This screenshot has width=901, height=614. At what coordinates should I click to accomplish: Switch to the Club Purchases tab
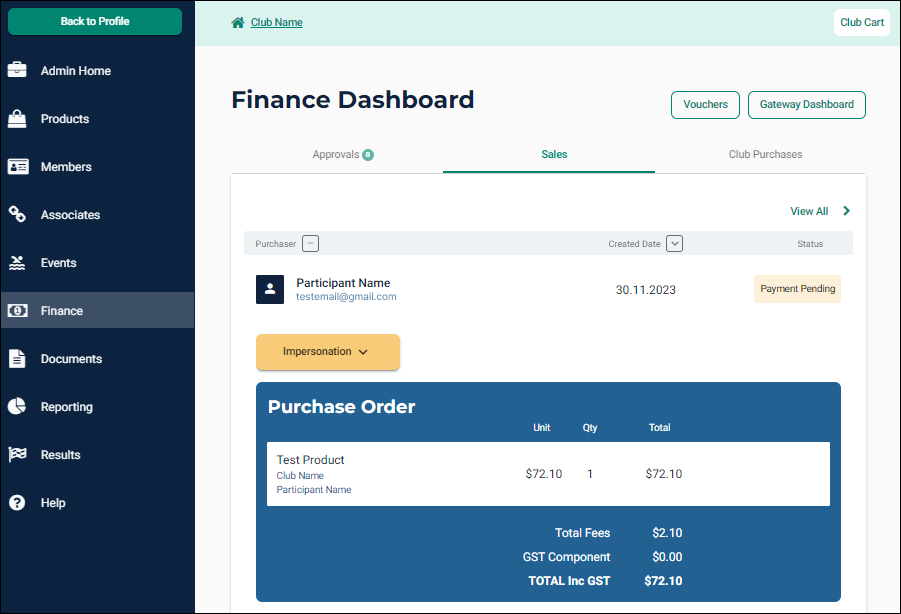point(765,155)
